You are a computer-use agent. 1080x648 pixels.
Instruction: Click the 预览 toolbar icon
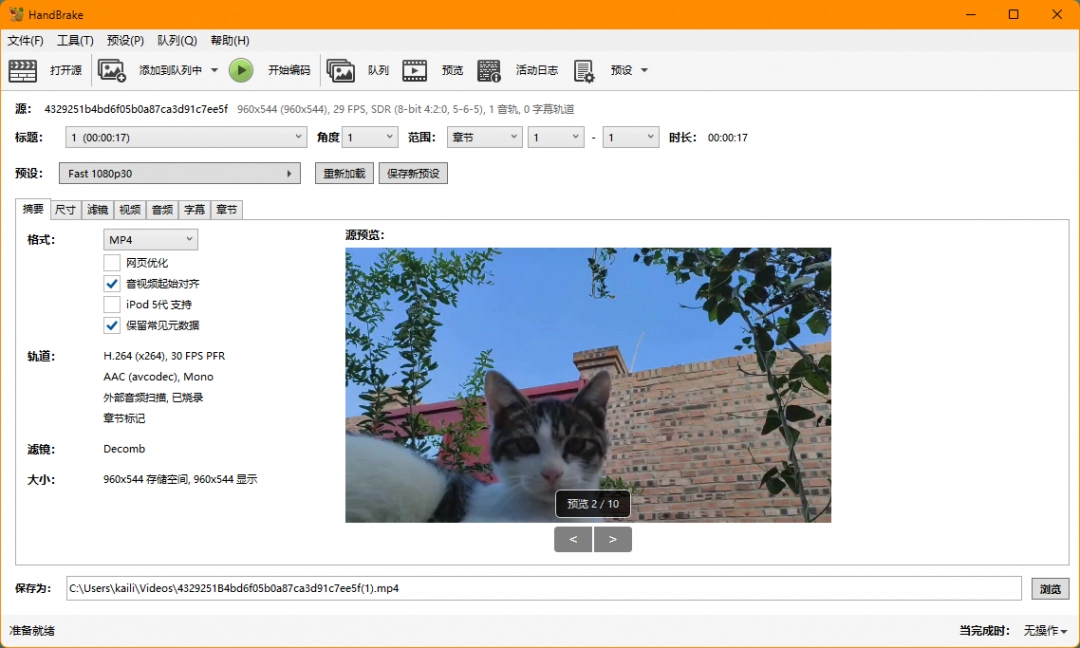coord(415,70)
